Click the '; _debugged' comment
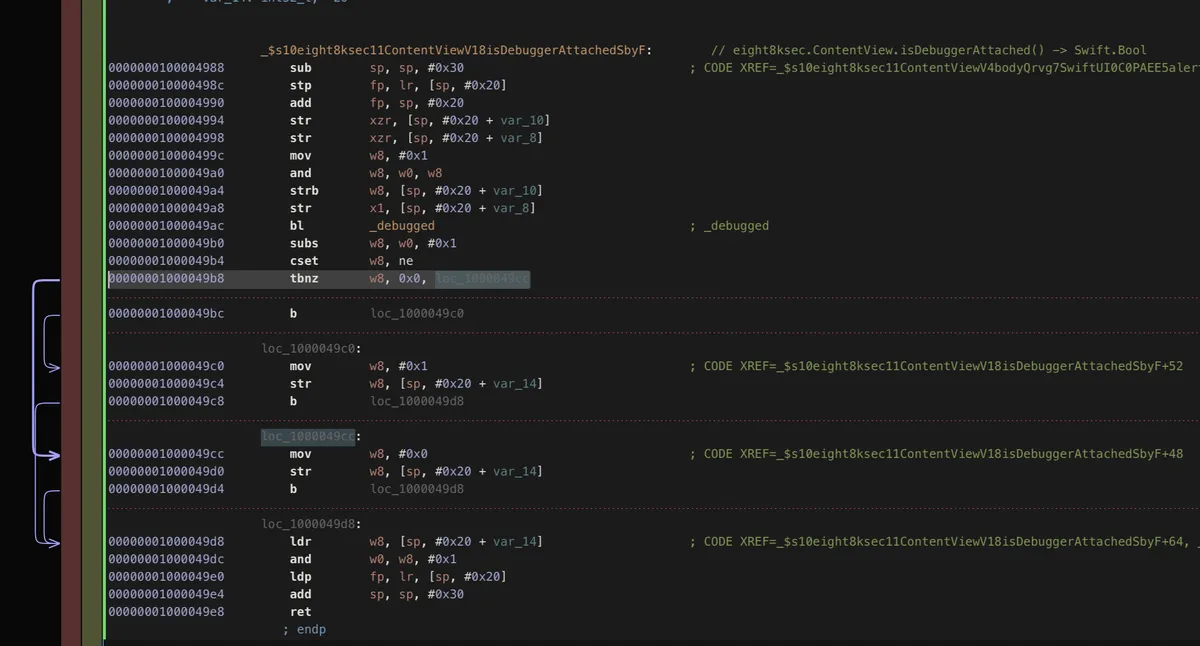The height and width of the screenshot is (646, 1200). click(x=729, y=226)
